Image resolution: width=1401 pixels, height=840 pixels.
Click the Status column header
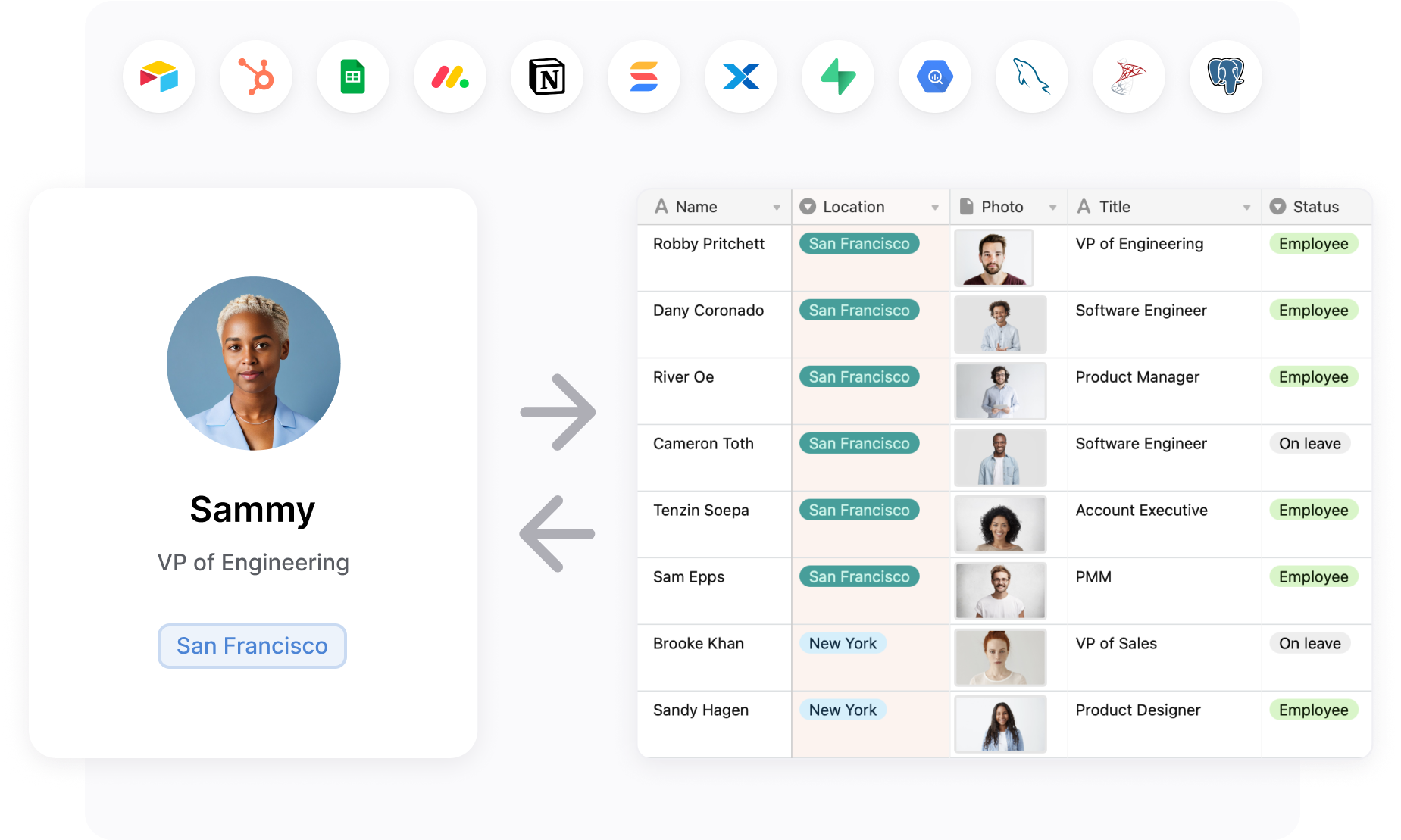coord(1315,206)
